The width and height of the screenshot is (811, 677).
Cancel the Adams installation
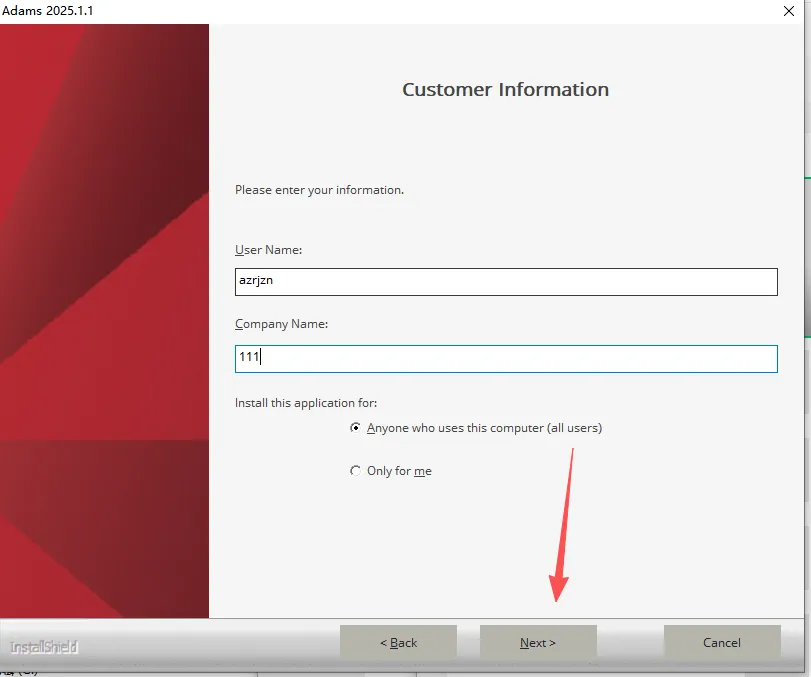[x=722, y=642]
